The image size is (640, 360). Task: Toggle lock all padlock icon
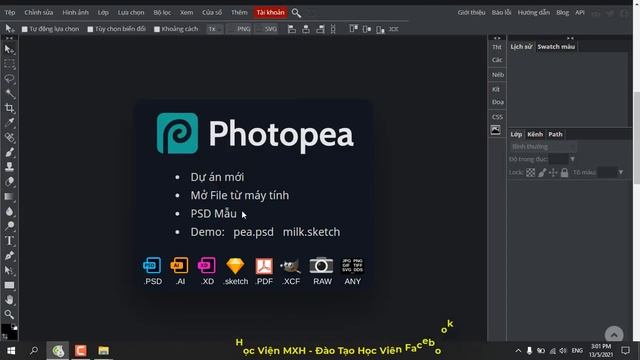tap(564, 173)
